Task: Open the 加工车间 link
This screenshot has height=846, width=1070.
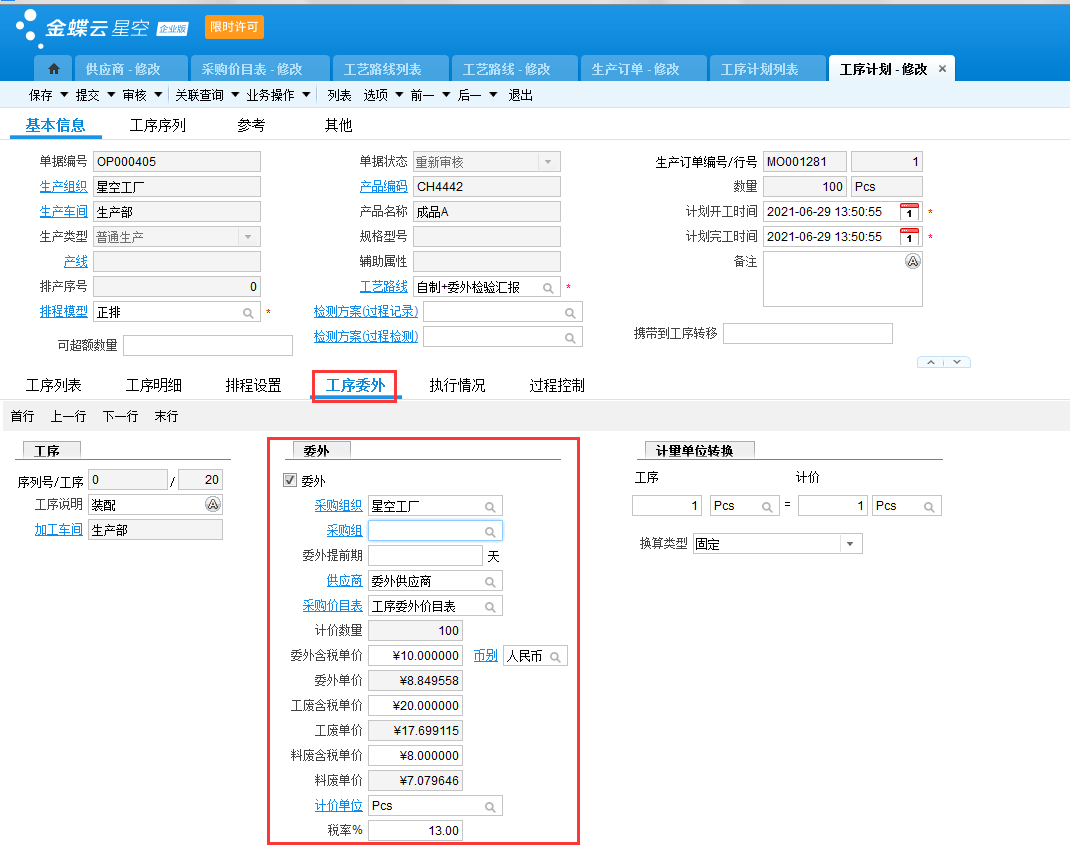Action: pos(59,529)
